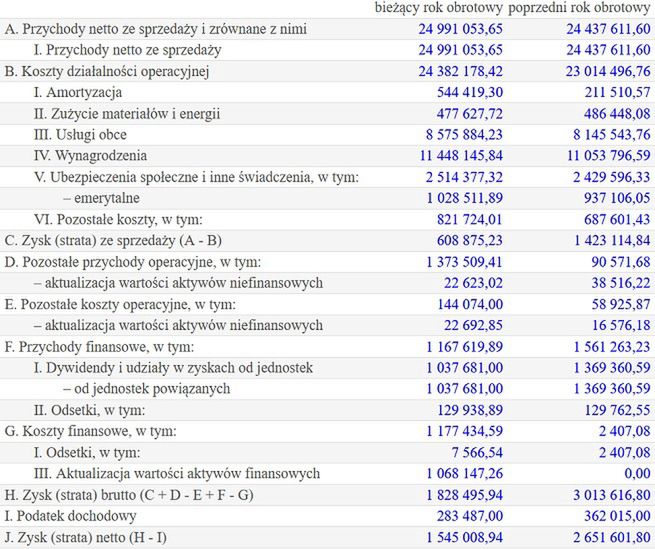Select net profit value 1 545 008,94
Screen dimensions: 655x549
pos(465,537)
